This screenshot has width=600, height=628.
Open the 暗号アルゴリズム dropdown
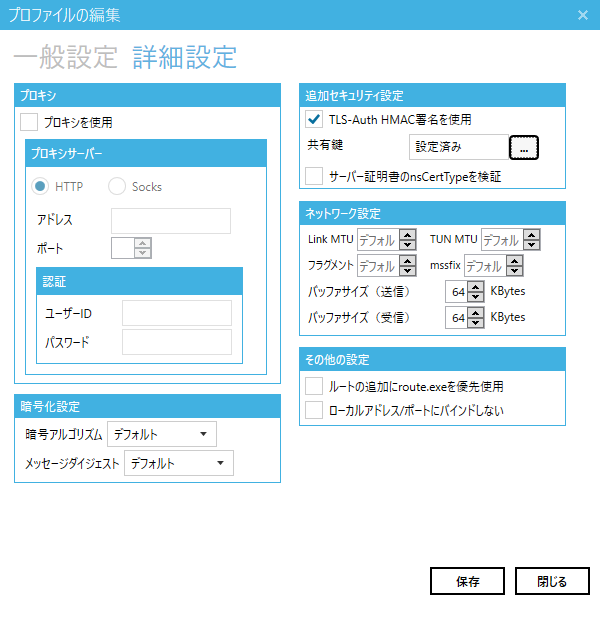(x=162, y=434)
